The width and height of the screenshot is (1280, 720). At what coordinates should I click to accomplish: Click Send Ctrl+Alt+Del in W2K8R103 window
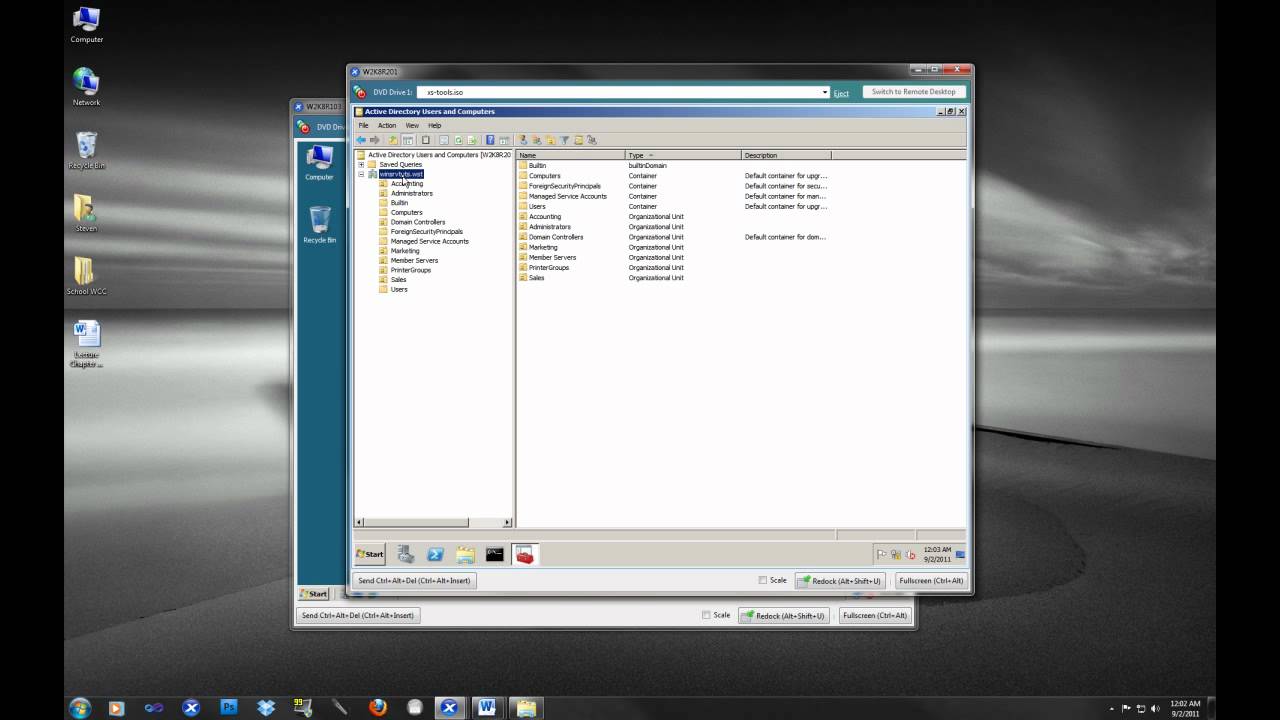coord(357,615)
